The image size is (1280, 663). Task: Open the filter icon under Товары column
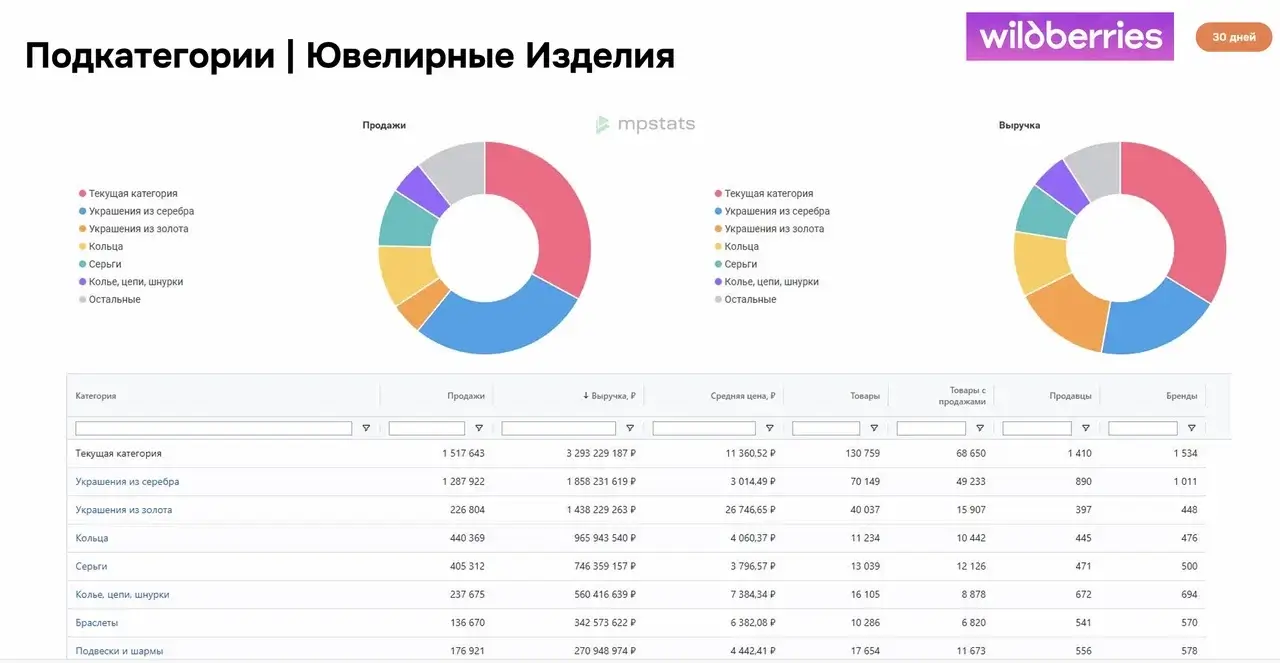pyautogui.click(x=874, y=428)
